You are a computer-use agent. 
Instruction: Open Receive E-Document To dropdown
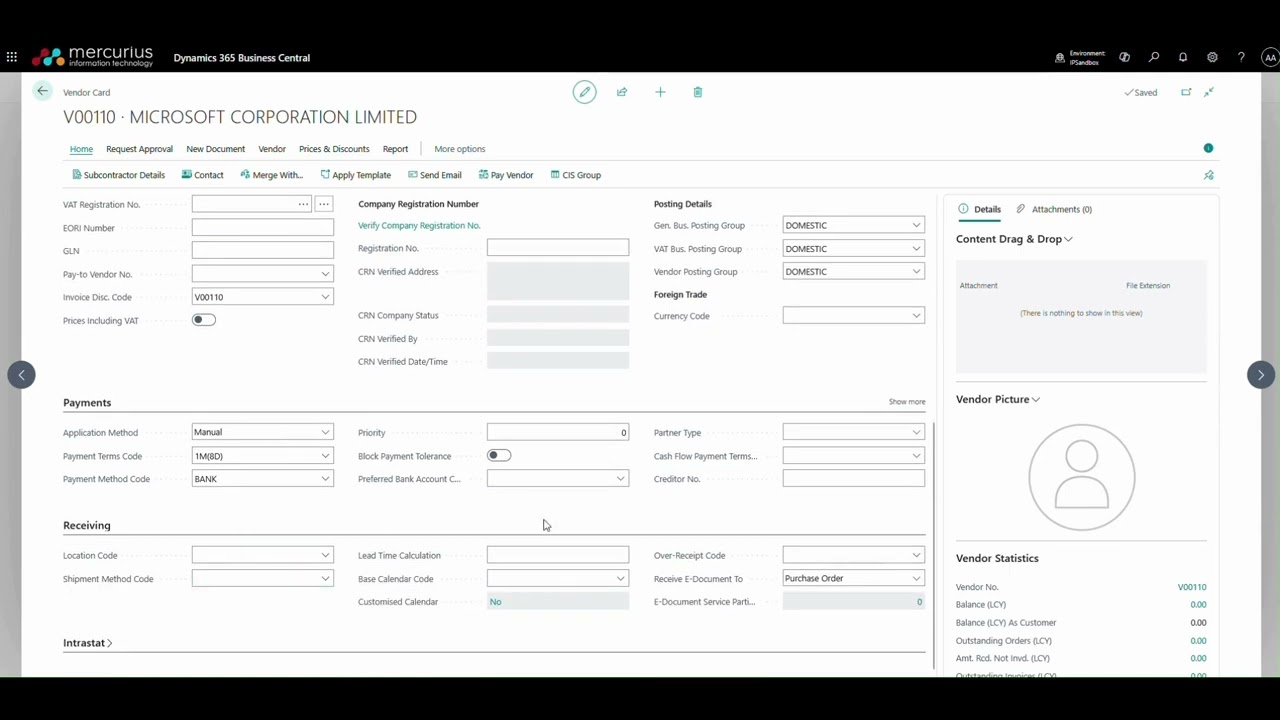(916, 579)
